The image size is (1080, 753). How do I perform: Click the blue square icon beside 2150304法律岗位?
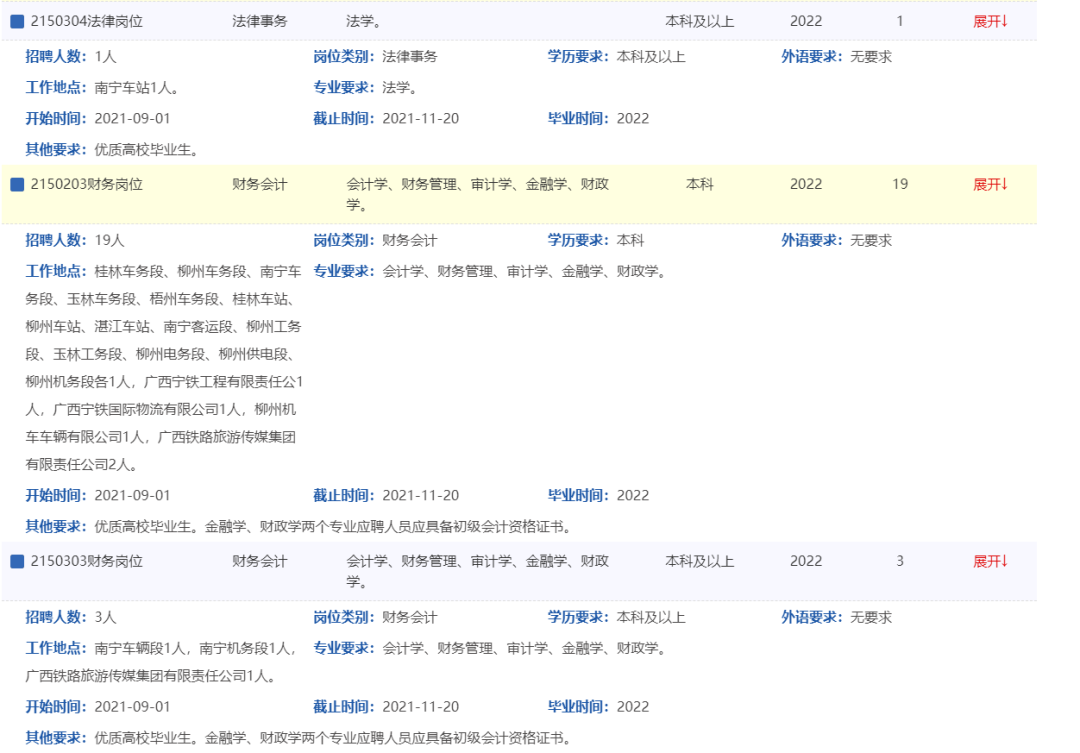click(x=17, y=21)
